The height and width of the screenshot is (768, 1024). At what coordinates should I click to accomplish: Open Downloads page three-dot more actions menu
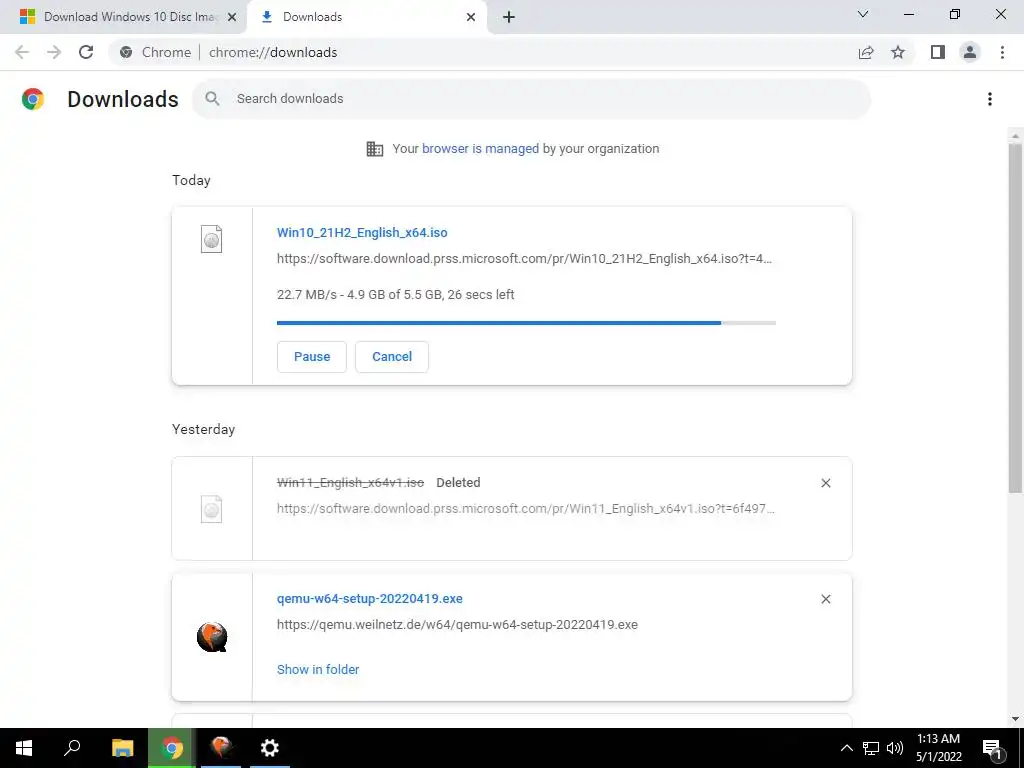(990, 99)
